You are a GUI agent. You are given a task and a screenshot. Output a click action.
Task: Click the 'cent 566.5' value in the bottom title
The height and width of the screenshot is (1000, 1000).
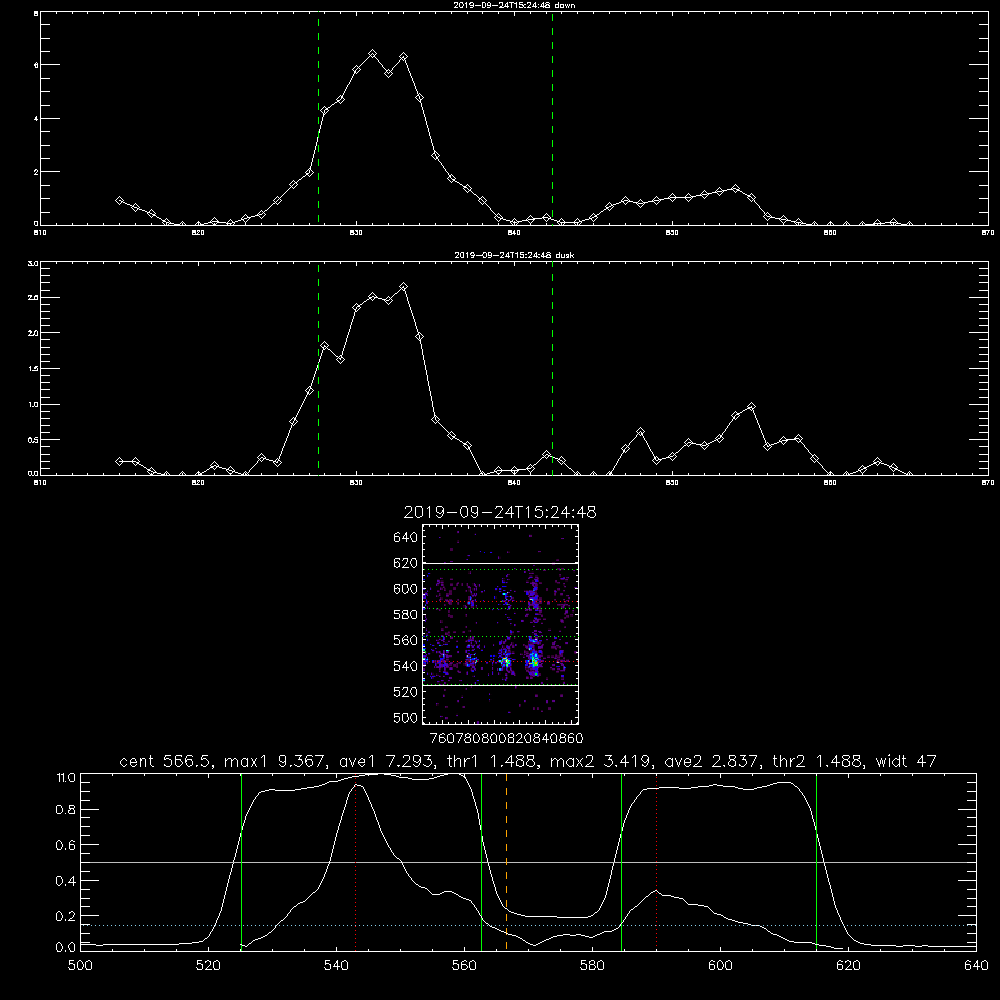(164, 761)
